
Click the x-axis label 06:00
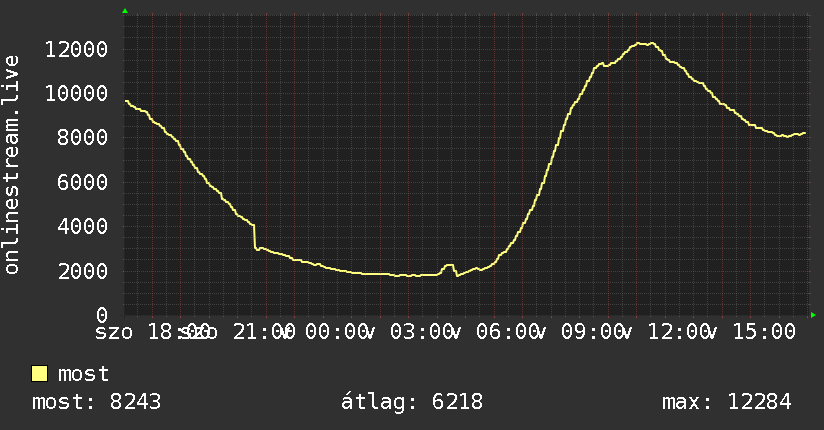point(507,332)
